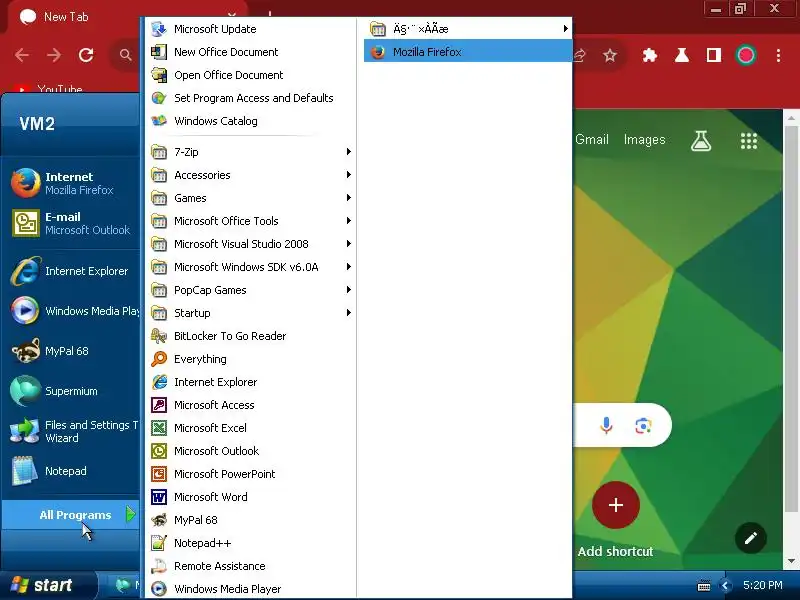Click the Customize page pencil button
This screenshot has width=800, height=600.
[751, 538]
